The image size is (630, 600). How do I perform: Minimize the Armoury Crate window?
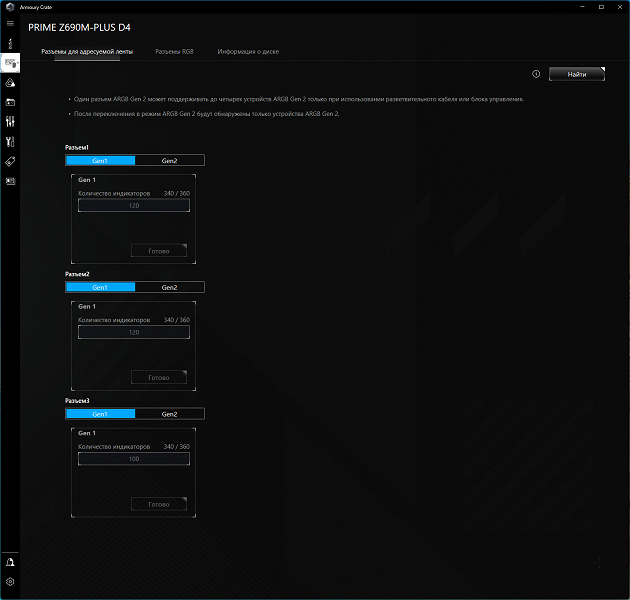(x=582, y=7)
